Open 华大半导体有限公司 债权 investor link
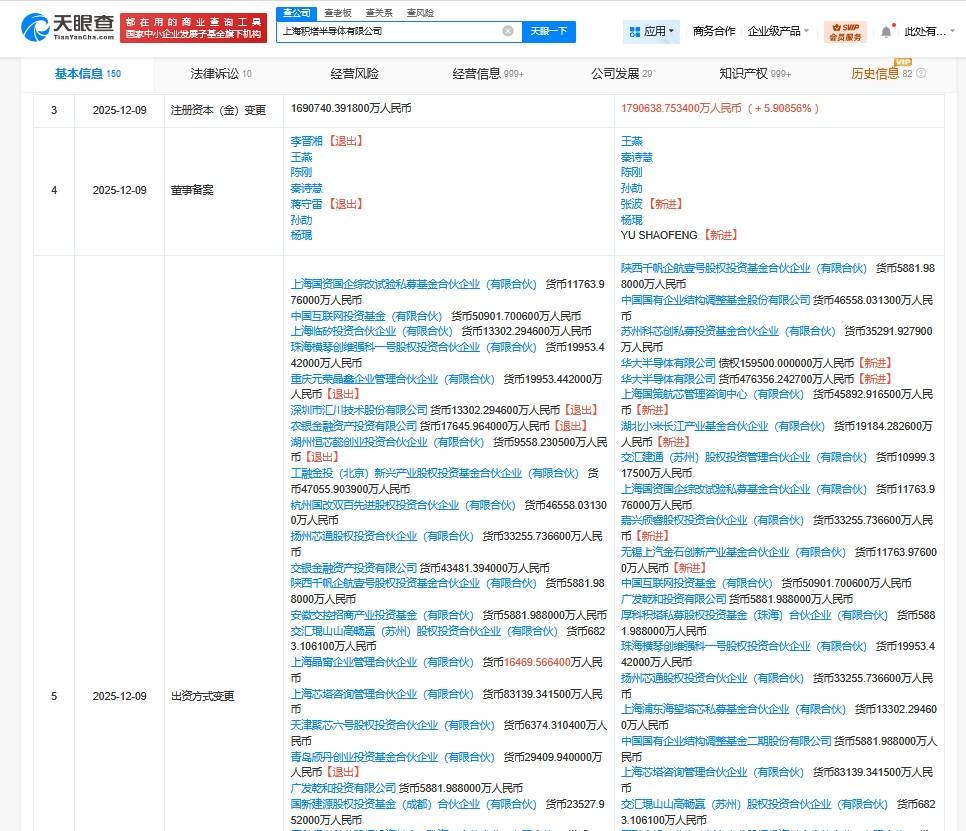 point(668,363)
